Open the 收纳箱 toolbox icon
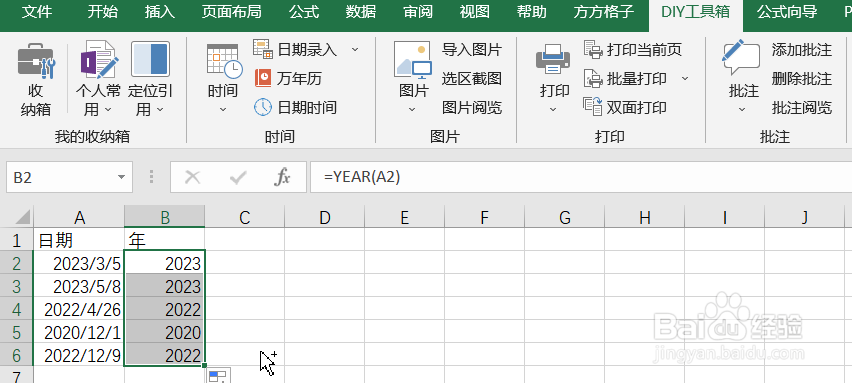This screenshot has width=852, height=383. [35, 61]
